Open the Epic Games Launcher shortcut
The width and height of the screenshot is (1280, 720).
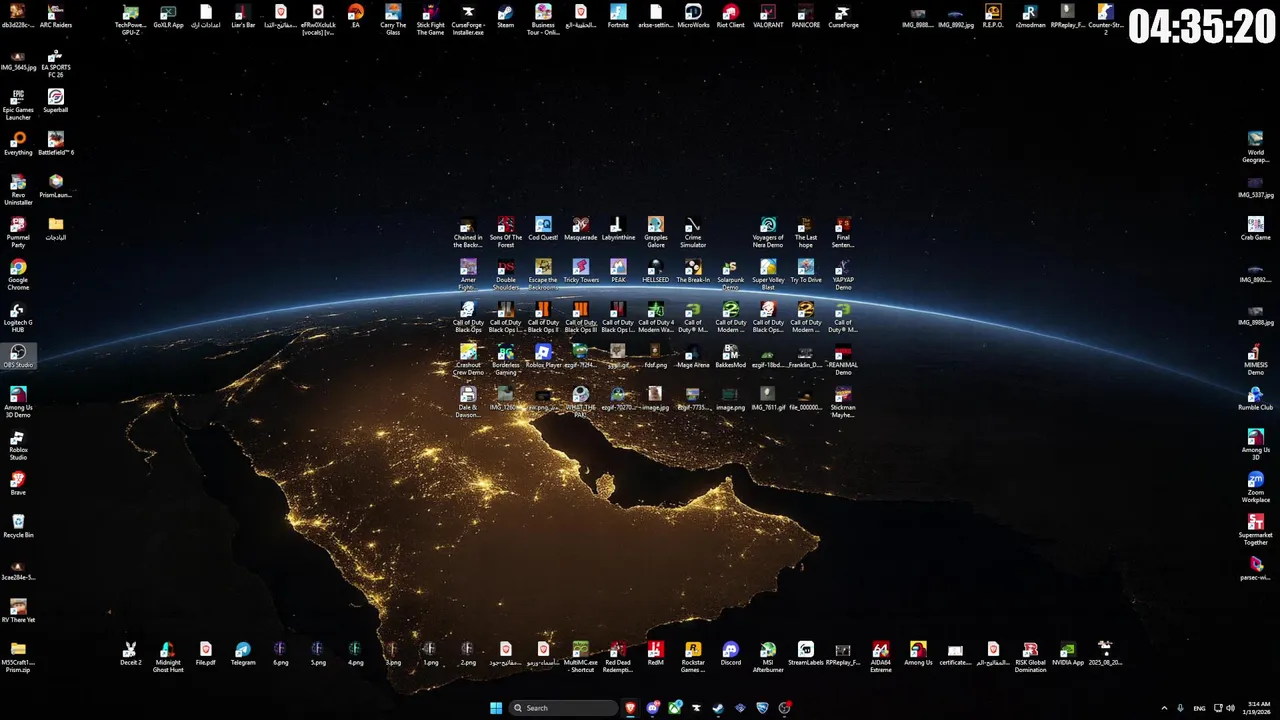(x=18, y=105)
